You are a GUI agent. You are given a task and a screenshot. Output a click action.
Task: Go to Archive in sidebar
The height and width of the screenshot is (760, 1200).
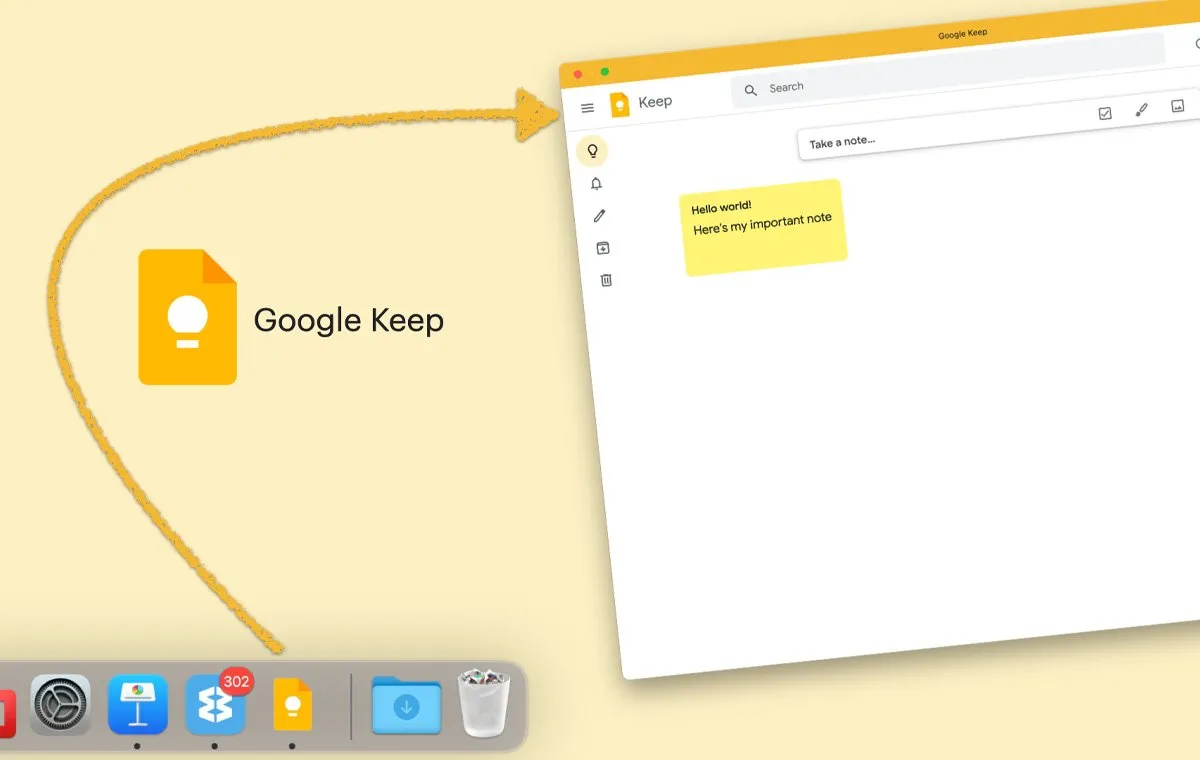602,248
